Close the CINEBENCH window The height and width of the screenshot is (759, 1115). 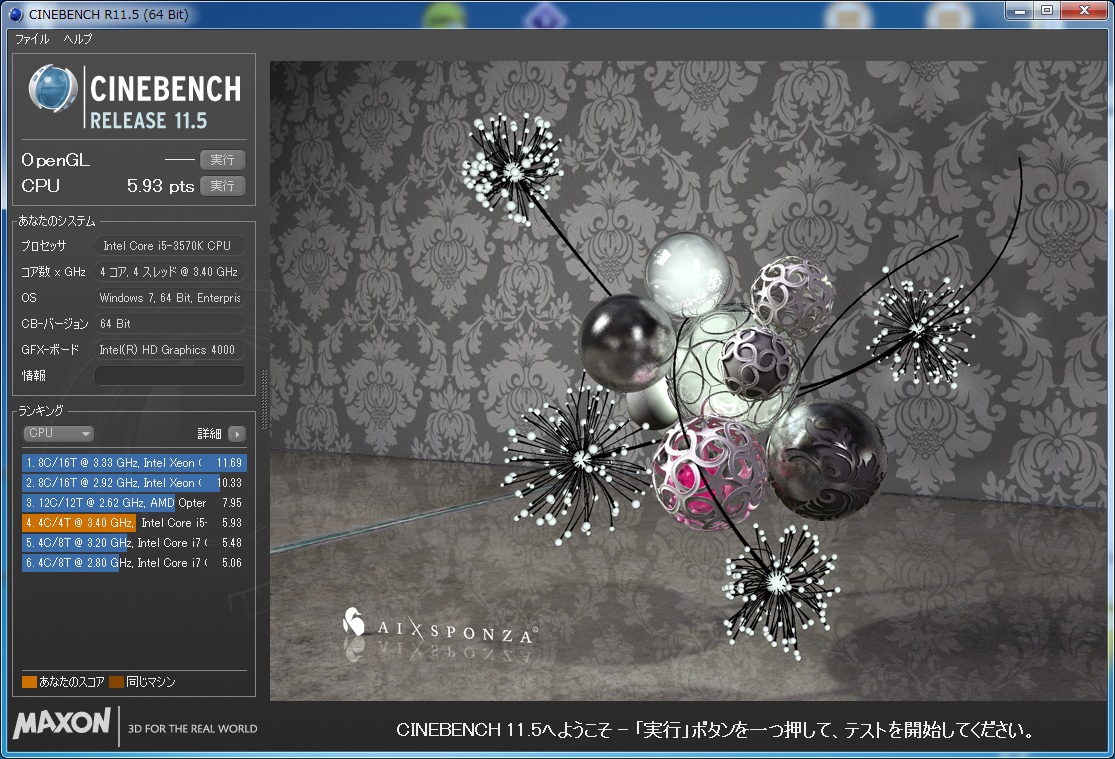point(1084,11)
